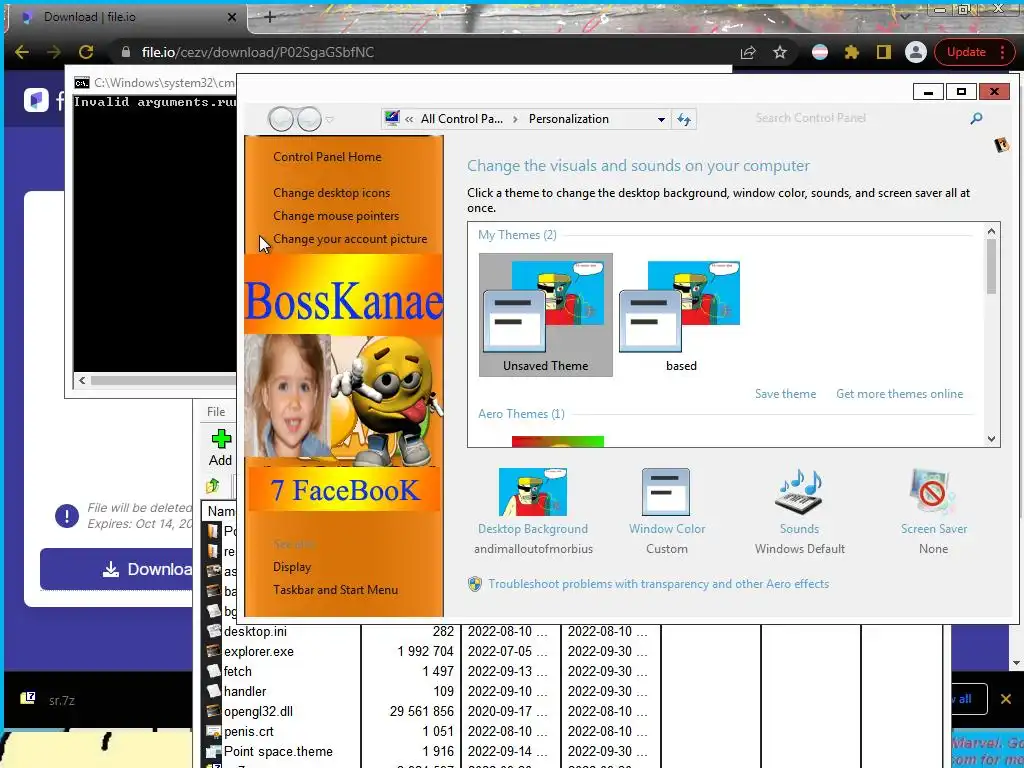Open Chrome side panel icon
This screenshot has height=768, width=1024.
[x=884, y=52]
